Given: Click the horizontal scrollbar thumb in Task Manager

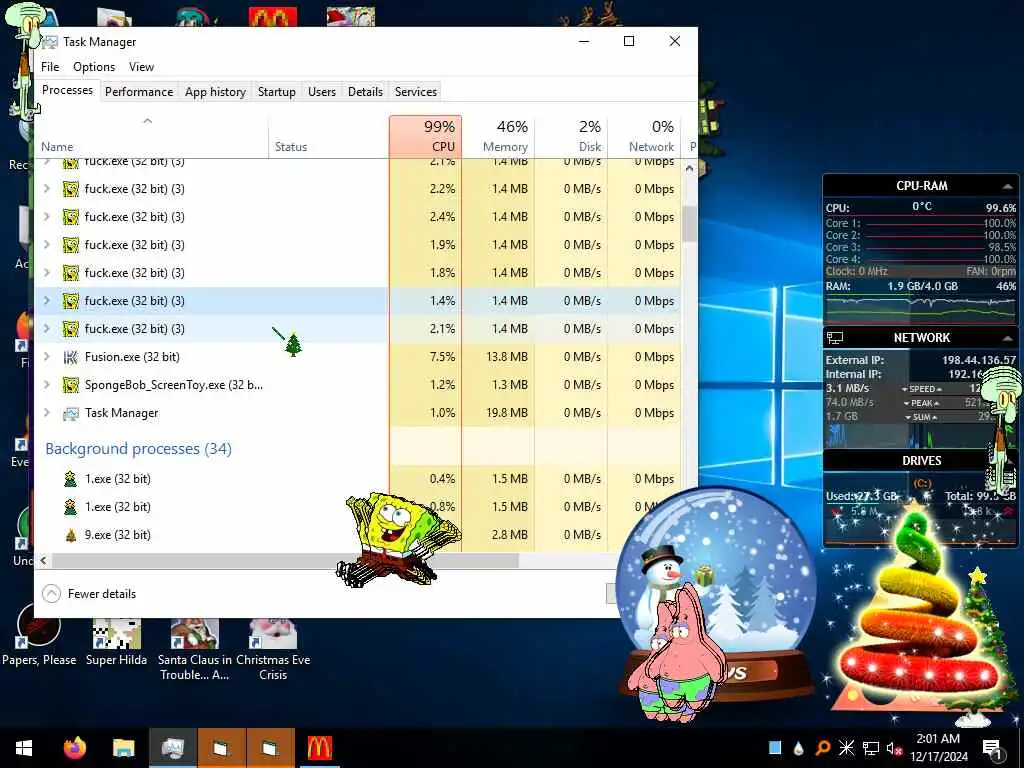Looking at the screenshot, I should pos(285,560).
